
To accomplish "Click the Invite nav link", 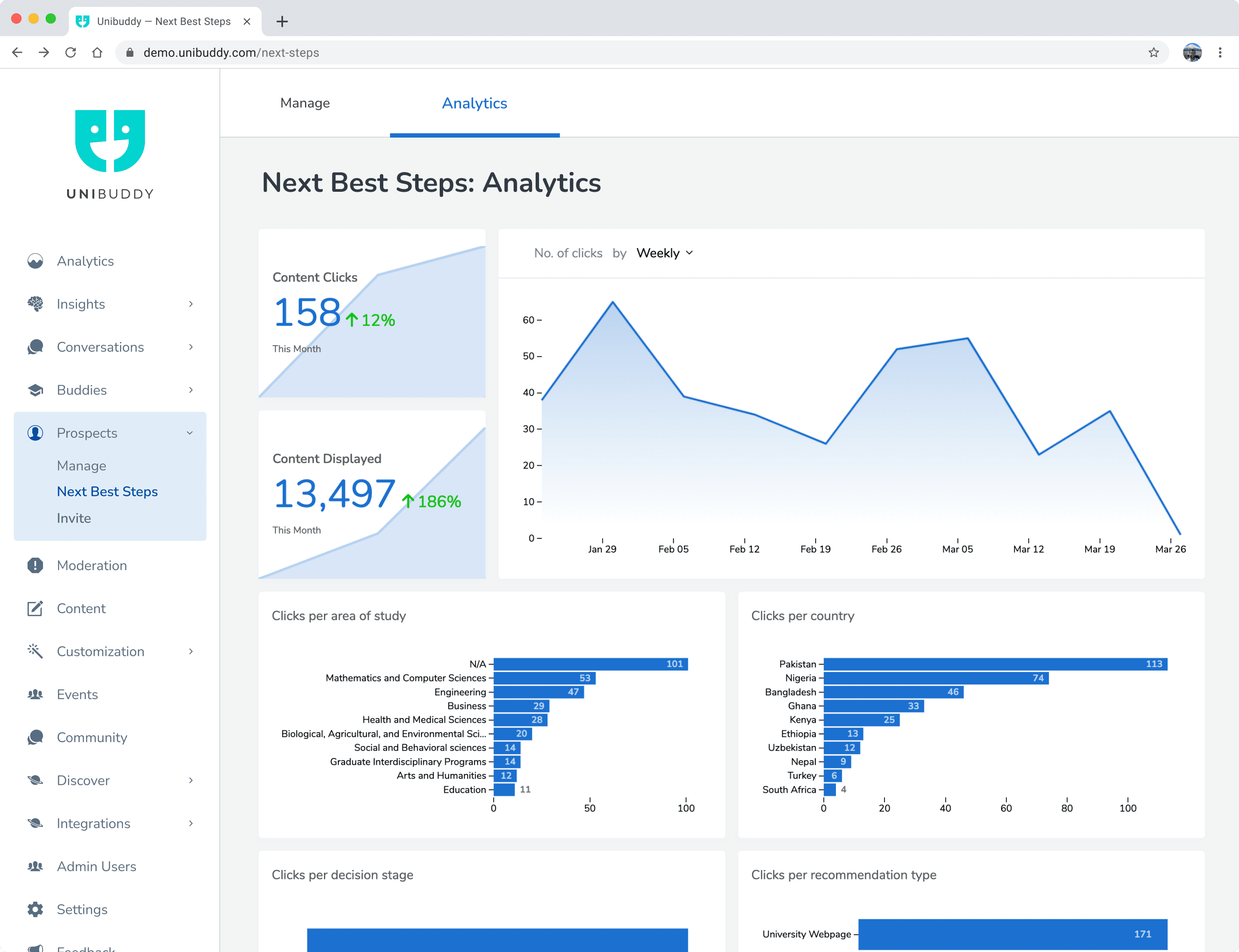I will [73, 518].
